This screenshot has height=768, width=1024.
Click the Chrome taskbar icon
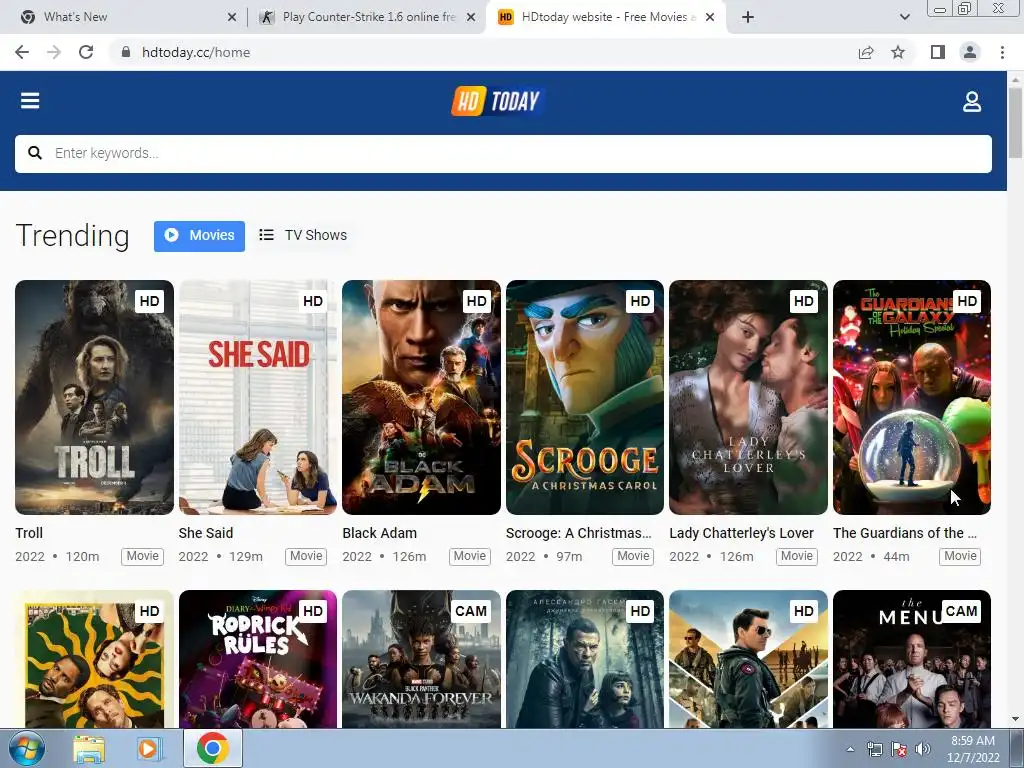(x=213, y=748)
